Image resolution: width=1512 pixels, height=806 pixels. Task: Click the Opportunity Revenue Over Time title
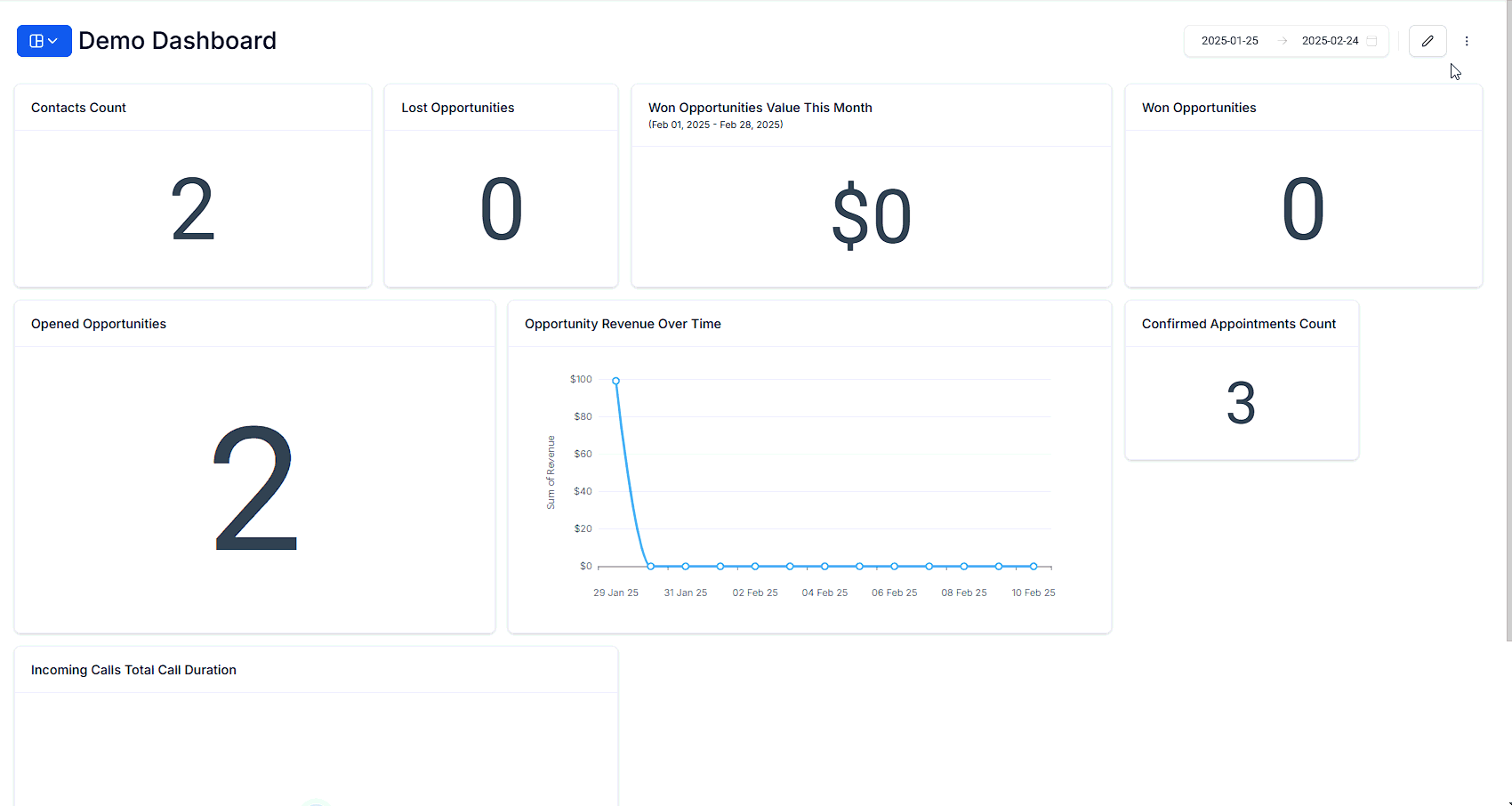623,324
